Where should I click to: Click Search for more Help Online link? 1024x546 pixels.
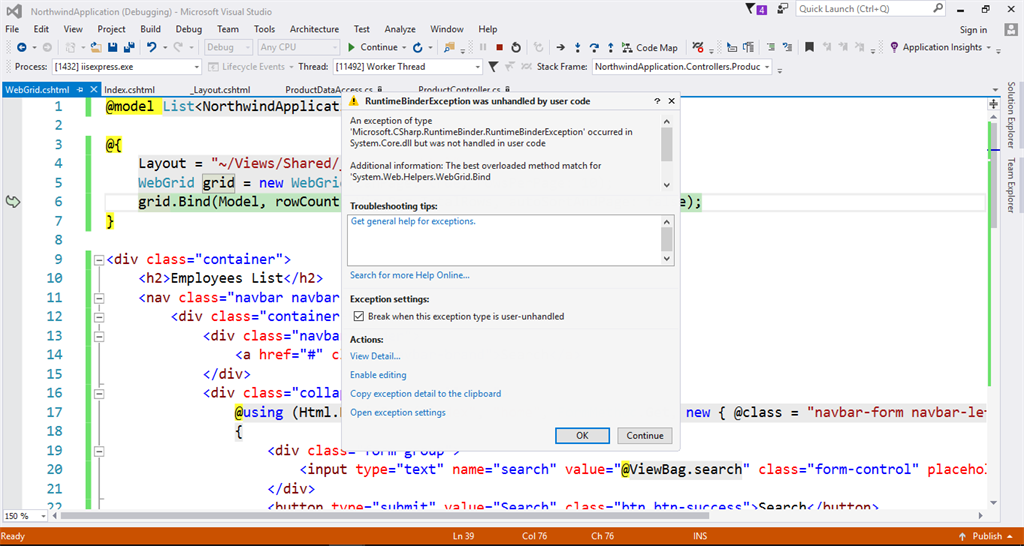coord(409,275)
